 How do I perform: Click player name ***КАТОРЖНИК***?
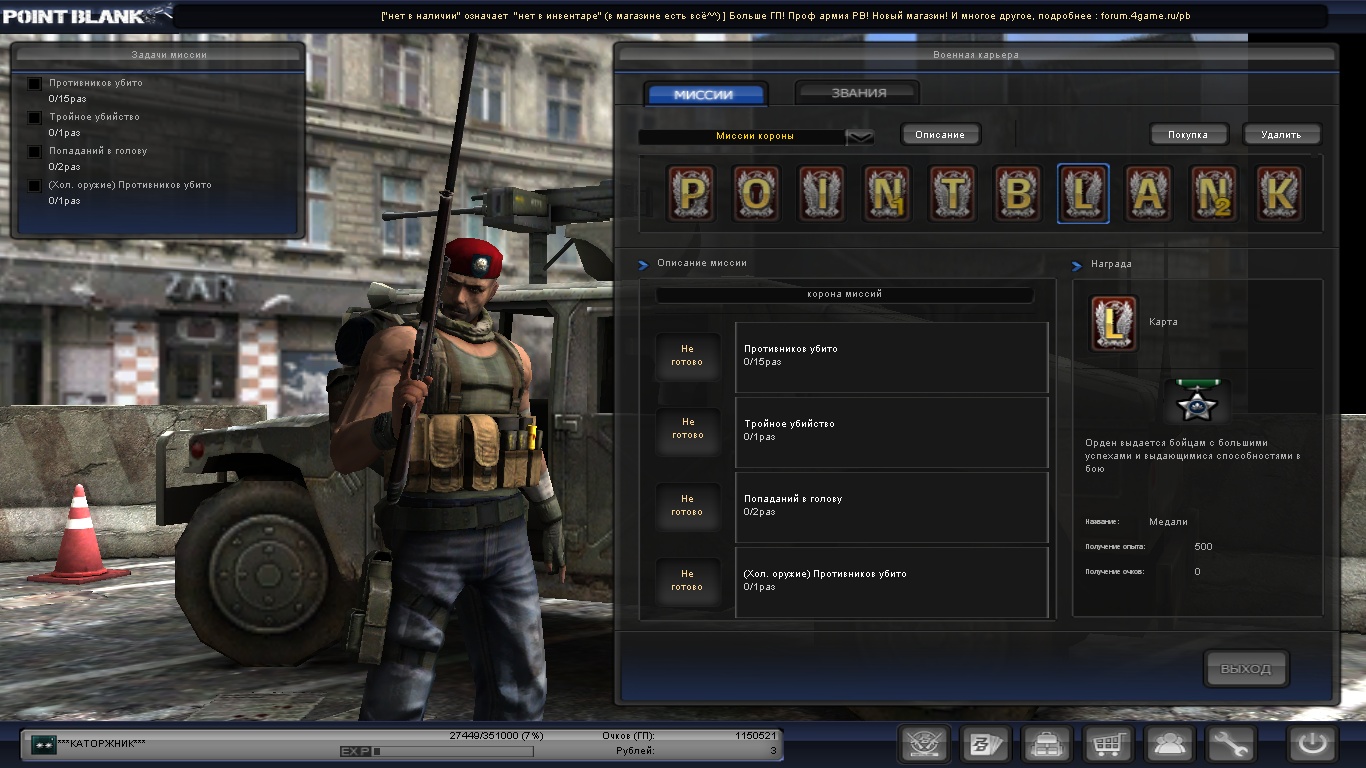(x=102, y=744)
